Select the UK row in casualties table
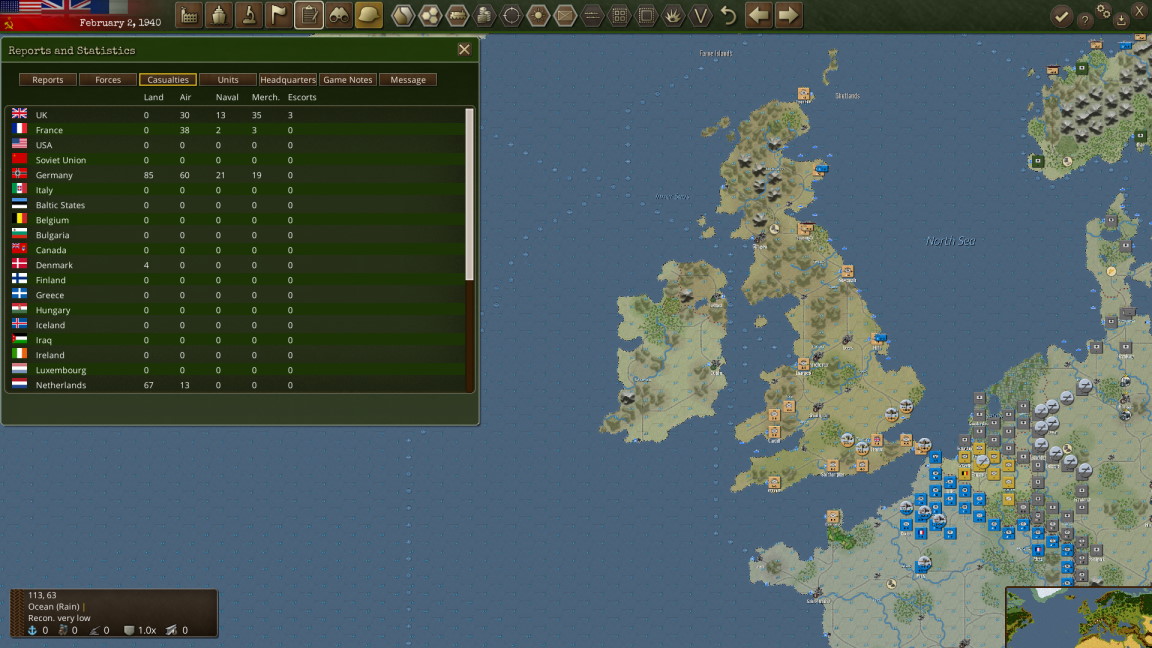Viewport: 1152px width, 648px height. click(x=235, y=115)
